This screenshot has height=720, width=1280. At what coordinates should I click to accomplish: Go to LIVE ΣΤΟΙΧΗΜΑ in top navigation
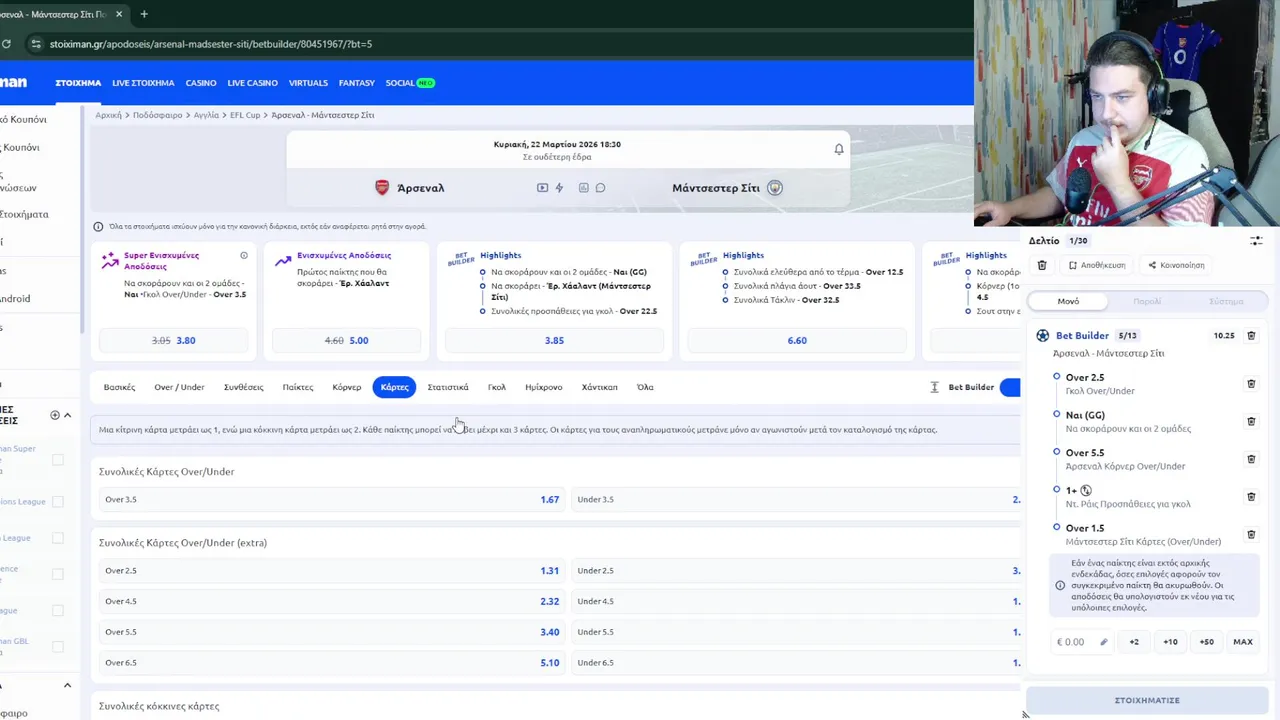pos(143,83)
